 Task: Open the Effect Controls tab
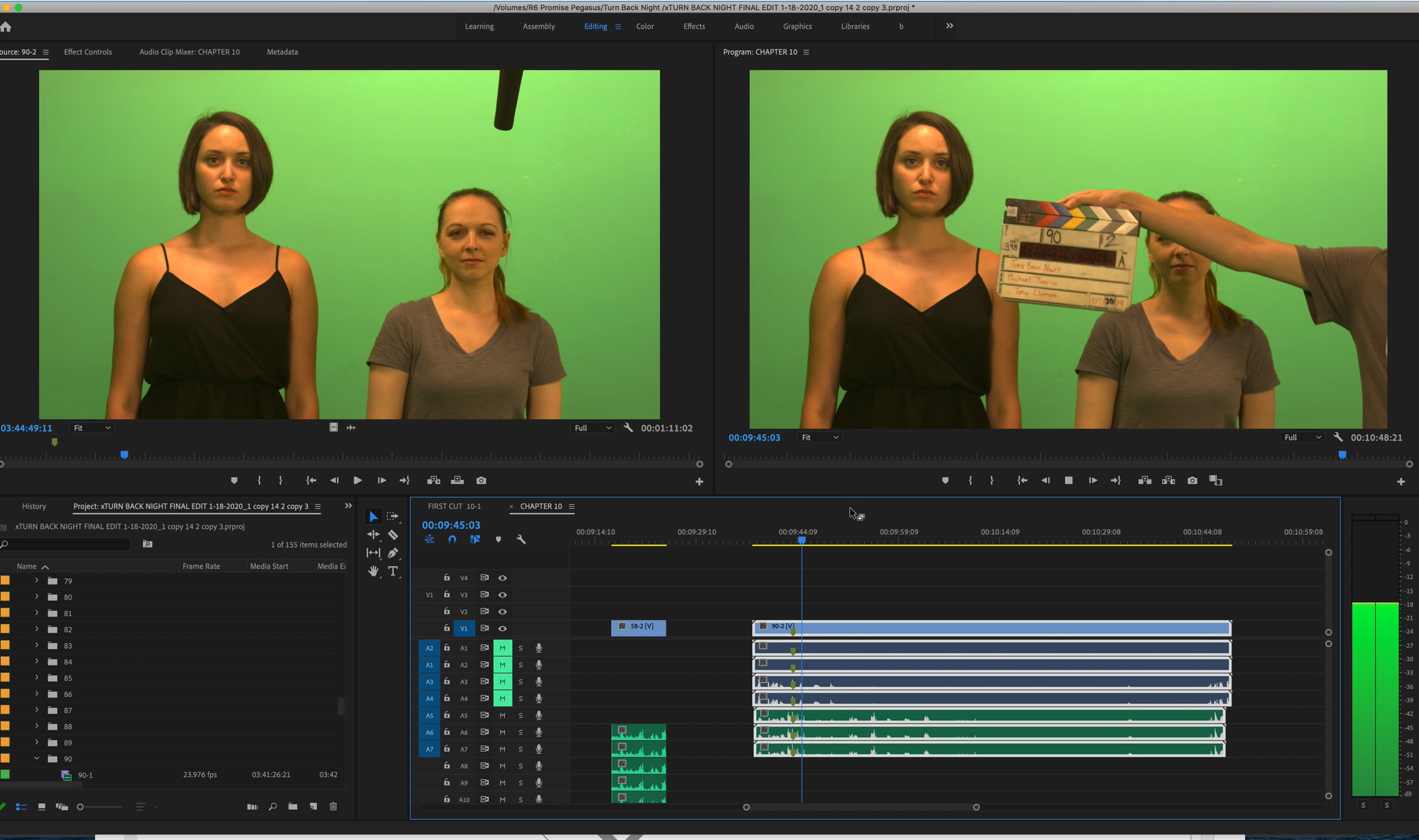coord(88,52)
